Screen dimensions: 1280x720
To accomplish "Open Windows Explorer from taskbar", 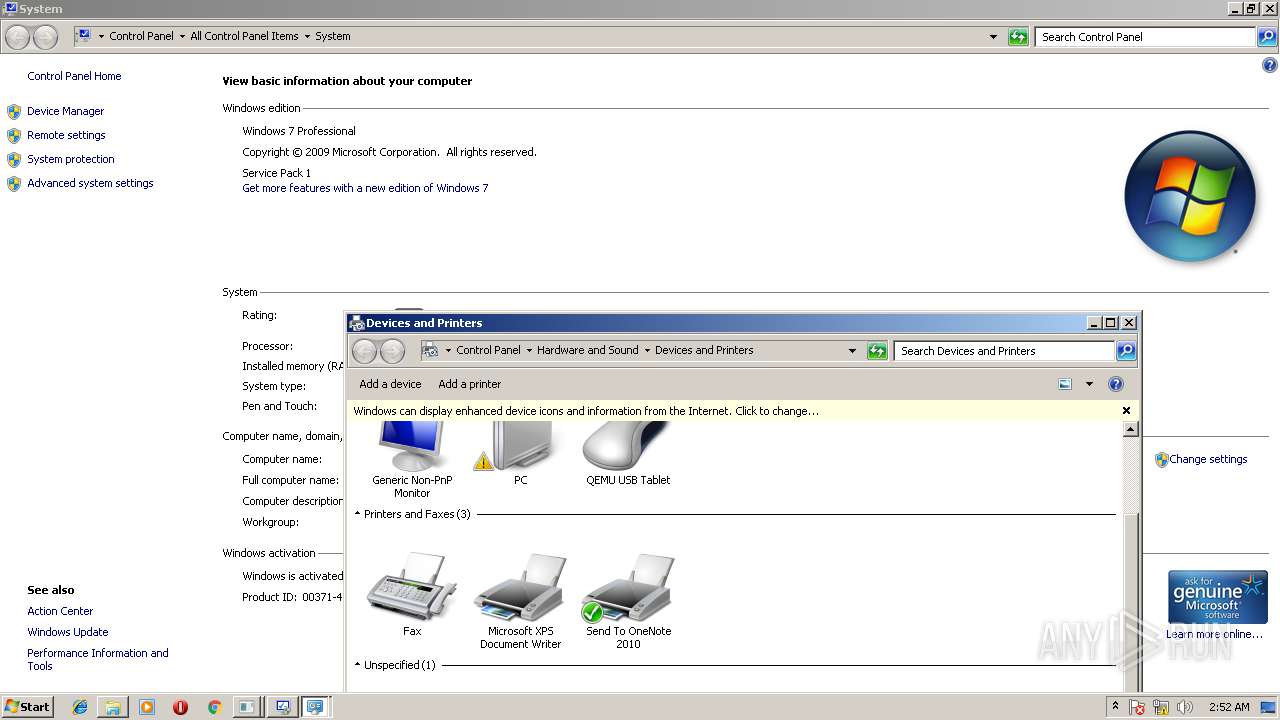I will (x=113, y=707).
